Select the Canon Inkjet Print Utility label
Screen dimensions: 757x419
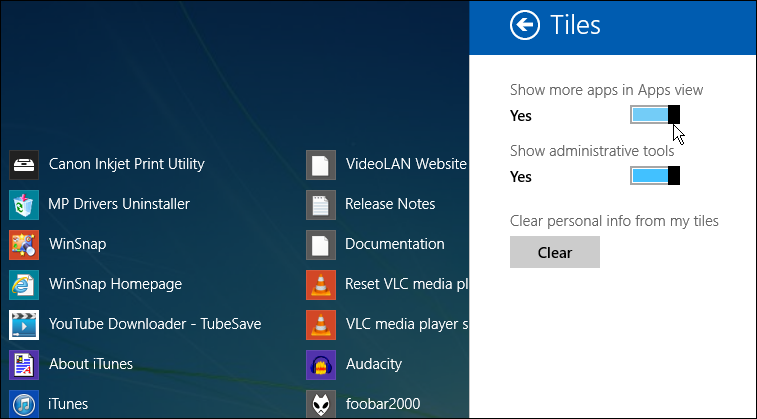126,164
